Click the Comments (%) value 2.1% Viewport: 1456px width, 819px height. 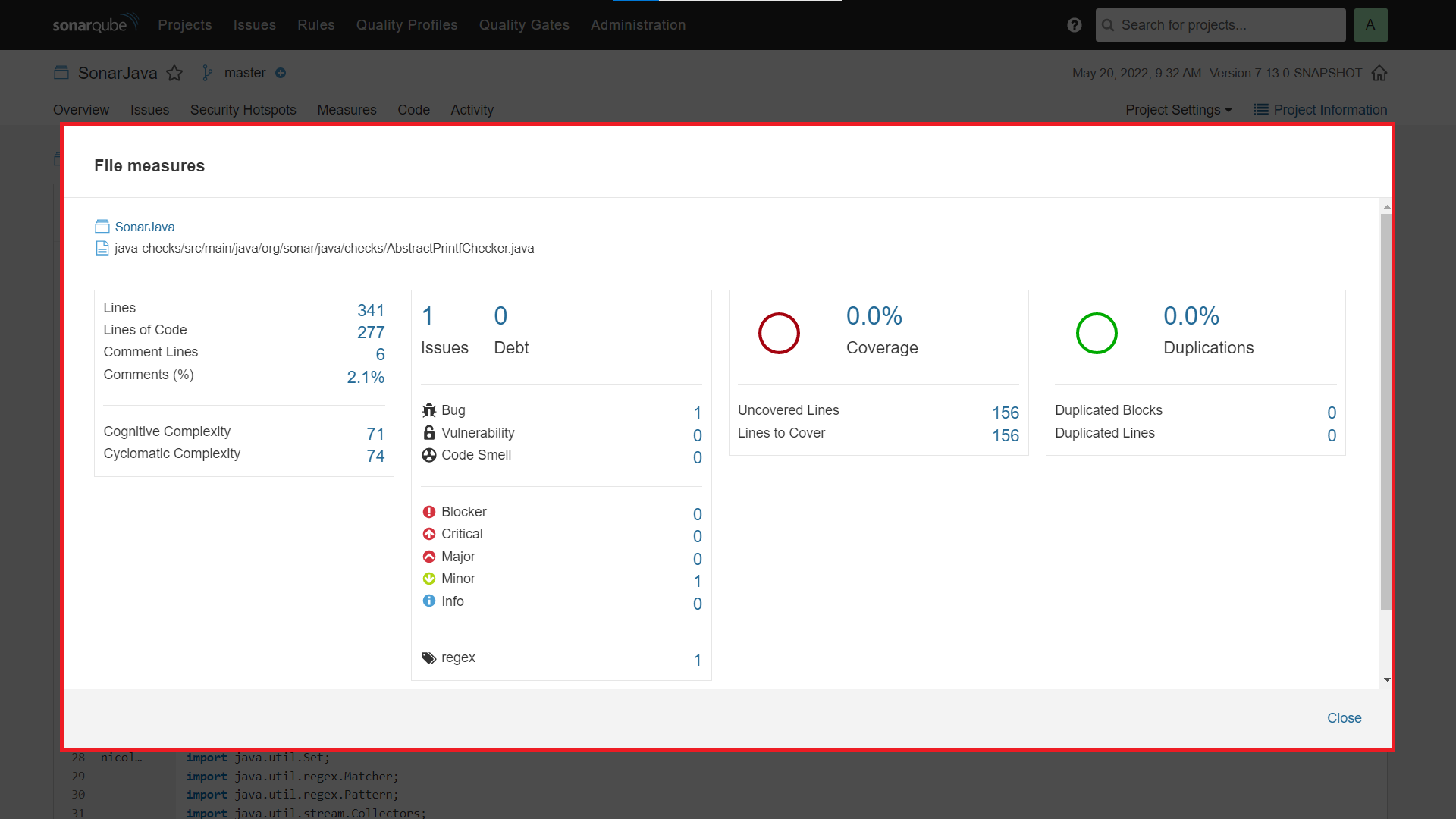pyautogui.click(x=366, y=377)
